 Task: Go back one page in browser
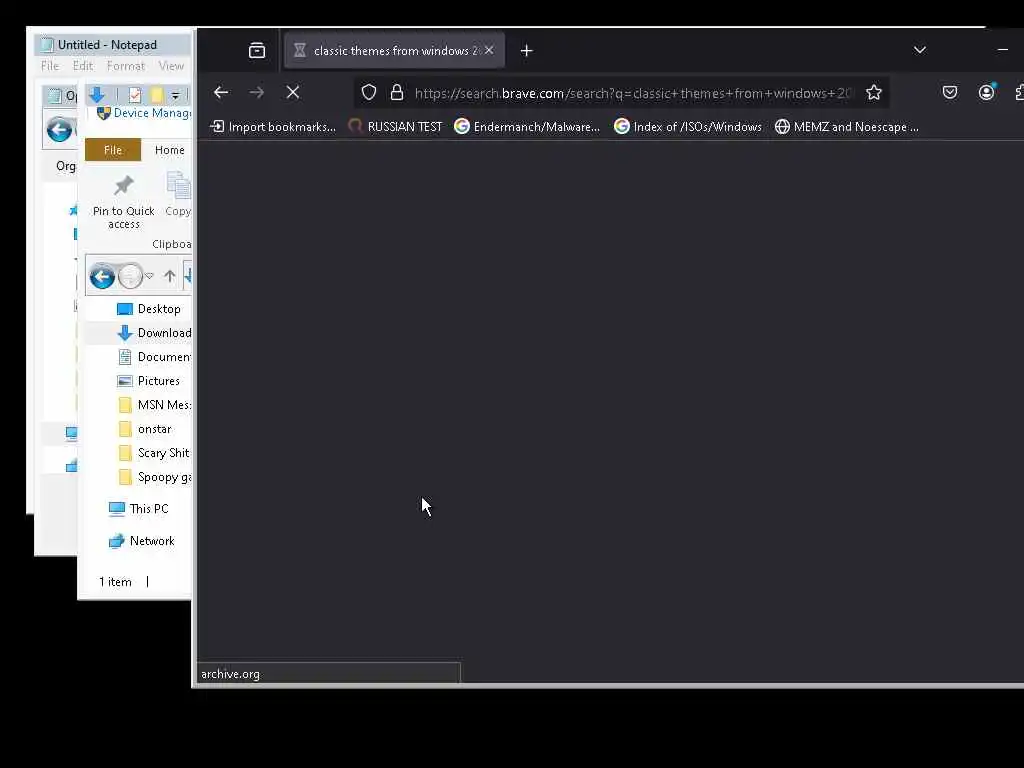[221, 93]
